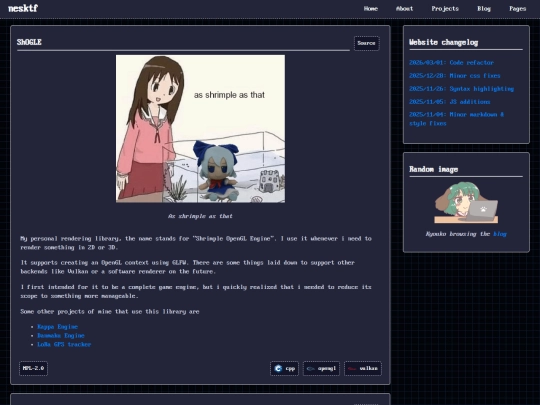Open the Kappa Engine project link

click(x=58, y=326)
